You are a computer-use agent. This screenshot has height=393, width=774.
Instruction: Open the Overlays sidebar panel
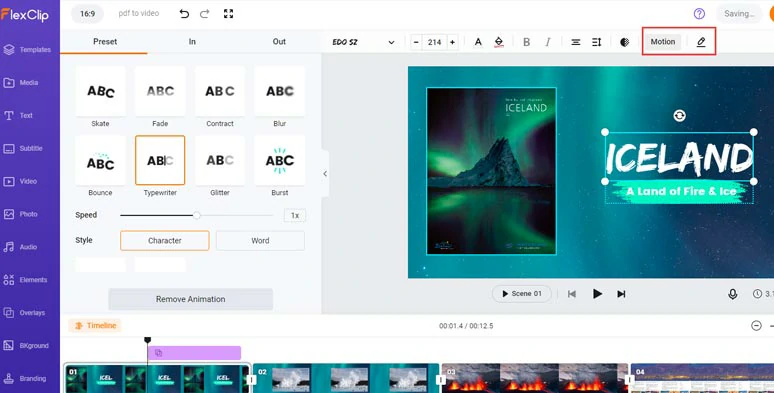24,313
